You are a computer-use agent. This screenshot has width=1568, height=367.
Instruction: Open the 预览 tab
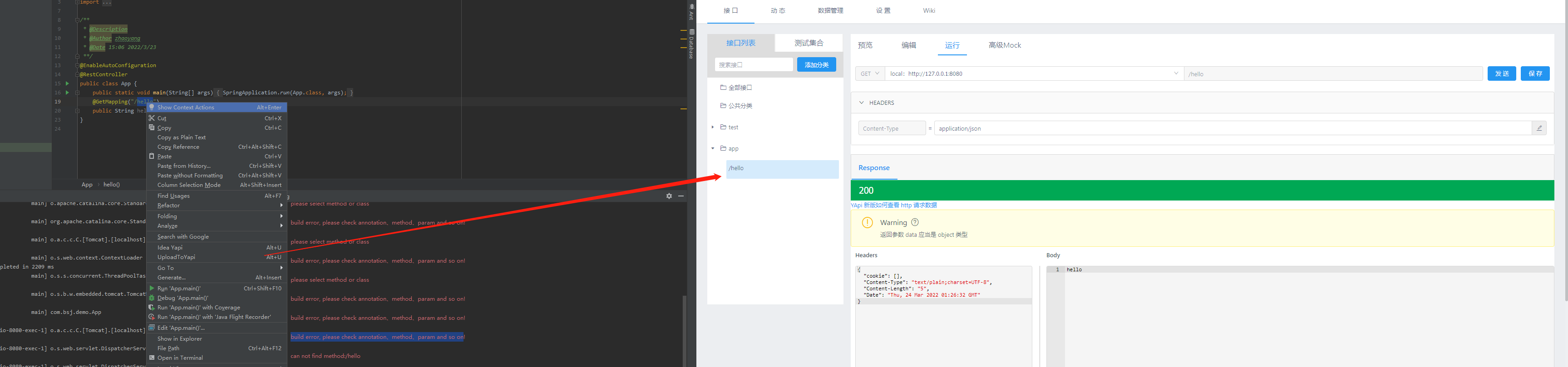(865, 45)
